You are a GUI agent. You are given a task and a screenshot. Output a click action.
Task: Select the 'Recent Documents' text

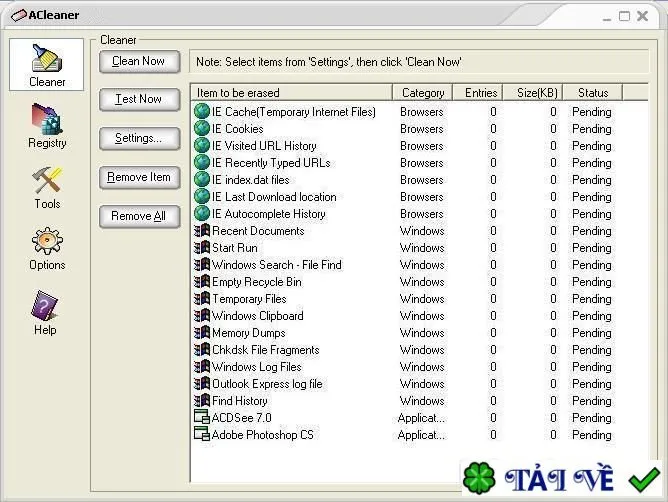point(258,231)
